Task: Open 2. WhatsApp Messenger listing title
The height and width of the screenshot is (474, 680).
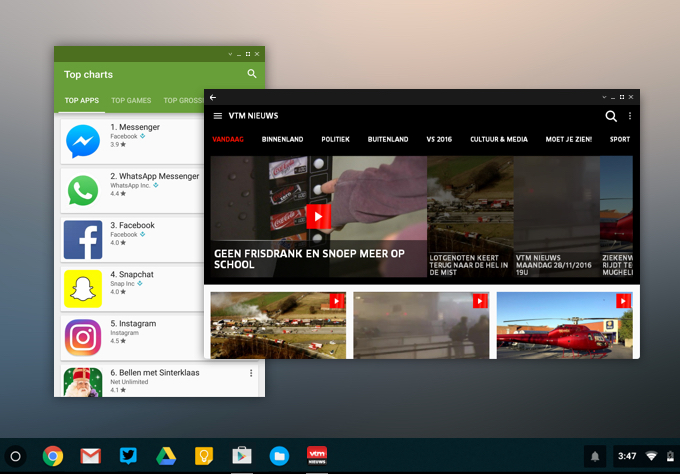Action: [155, 176]
